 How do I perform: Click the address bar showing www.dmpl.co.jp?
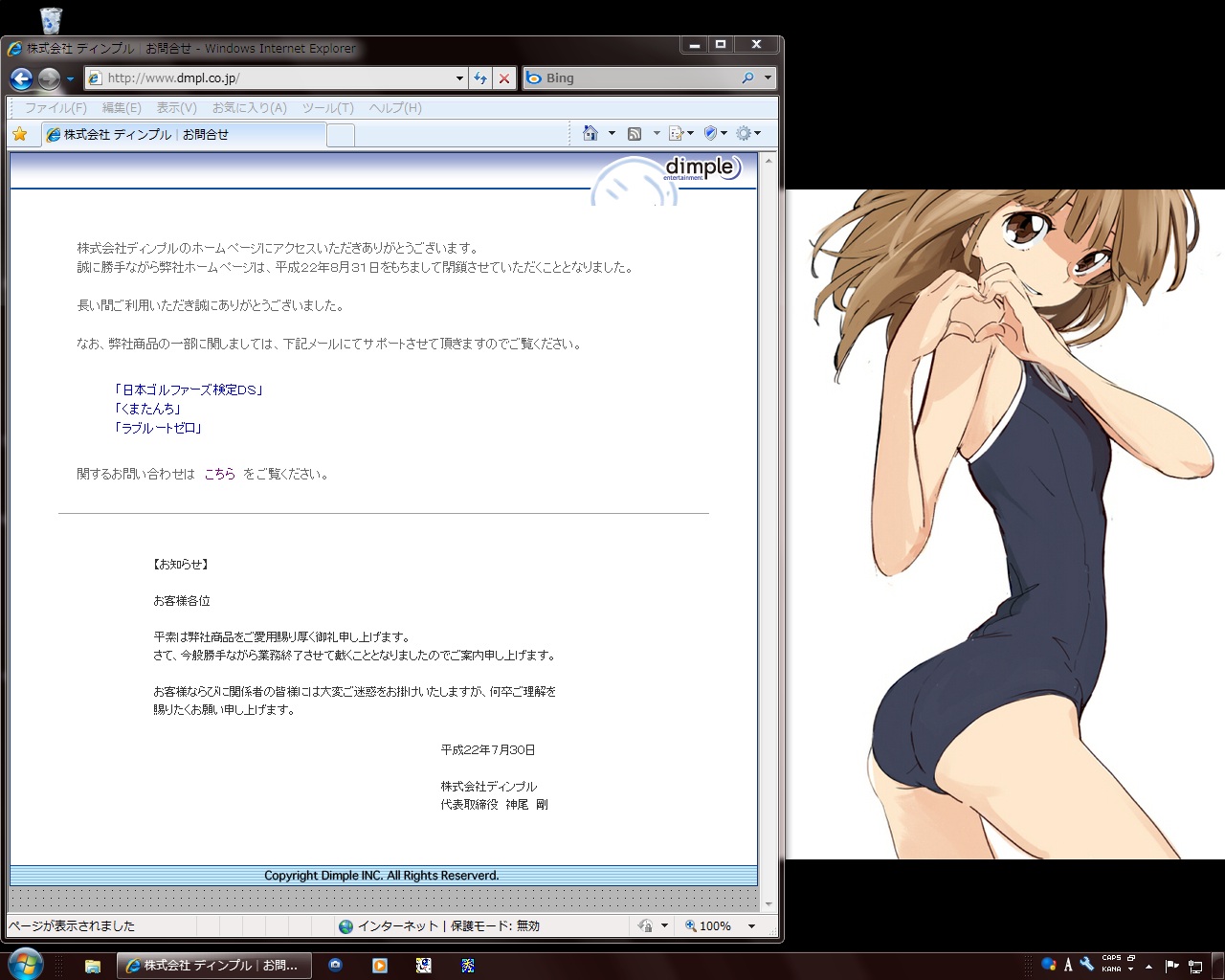pos(268,78)
